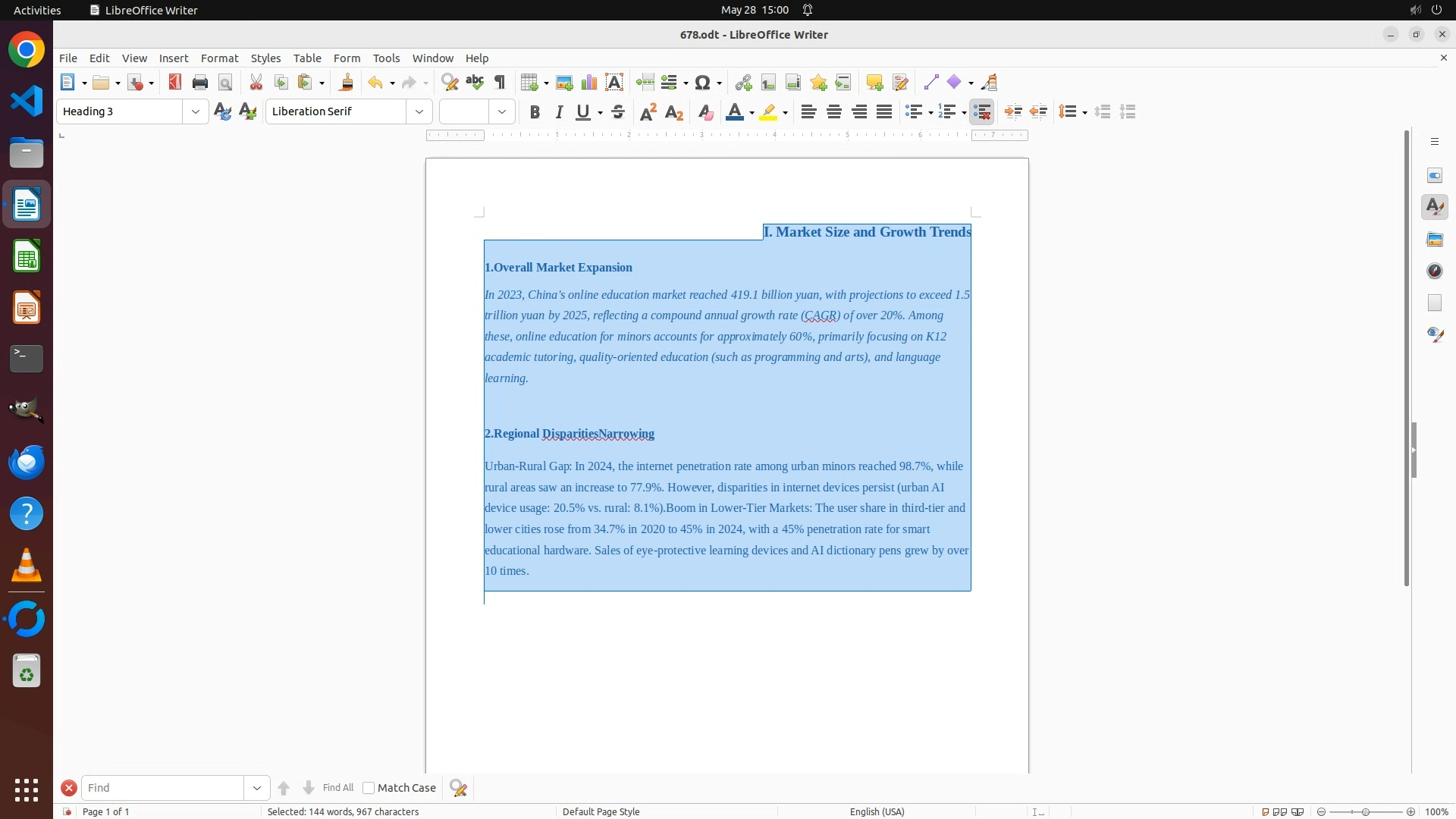
Task: Click the Strikethrough formatting icon
Action: 618,112
